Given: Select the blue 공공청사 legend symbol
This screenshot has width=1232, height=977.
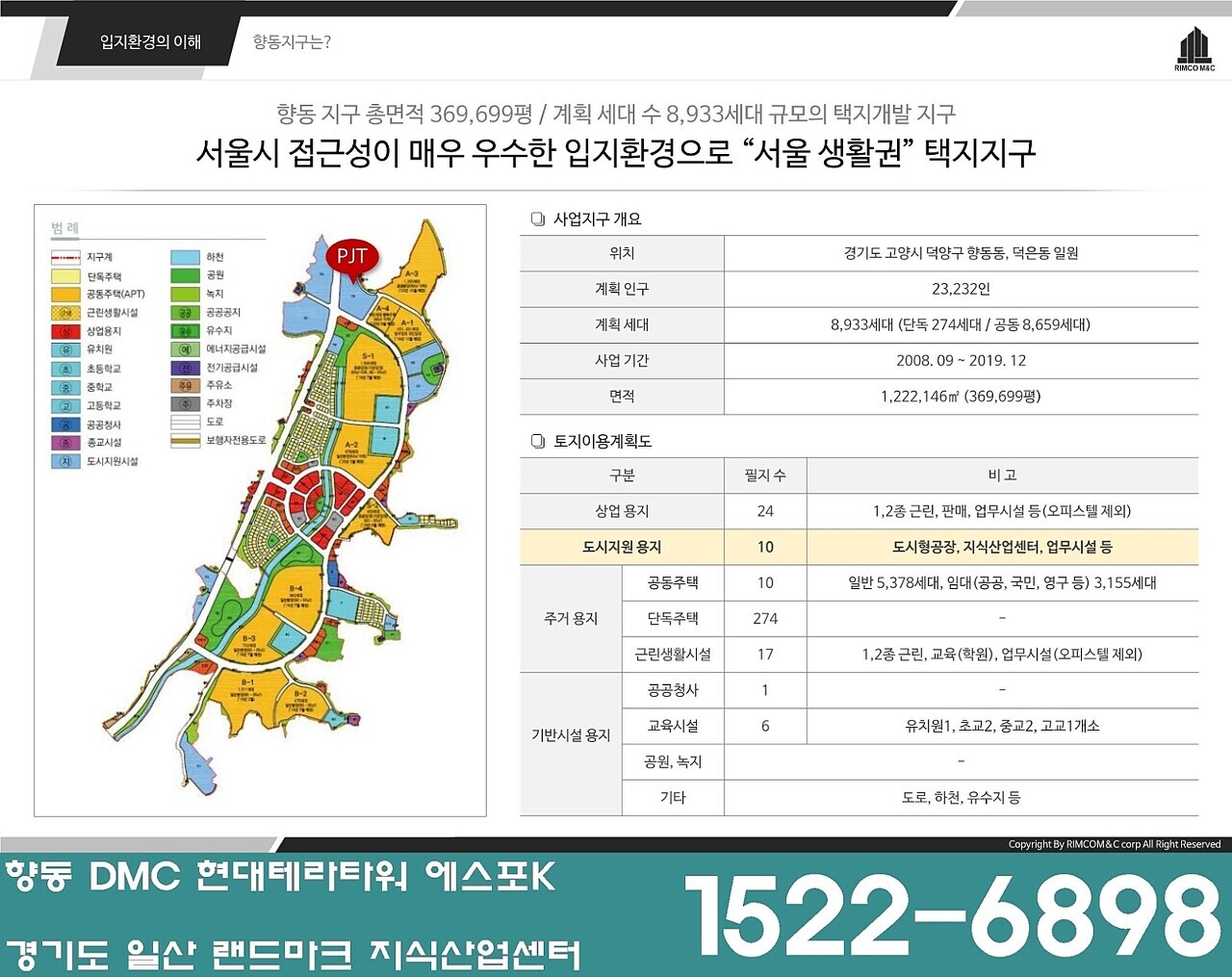Looking at the screenshot, I should [x=65, y=424].
